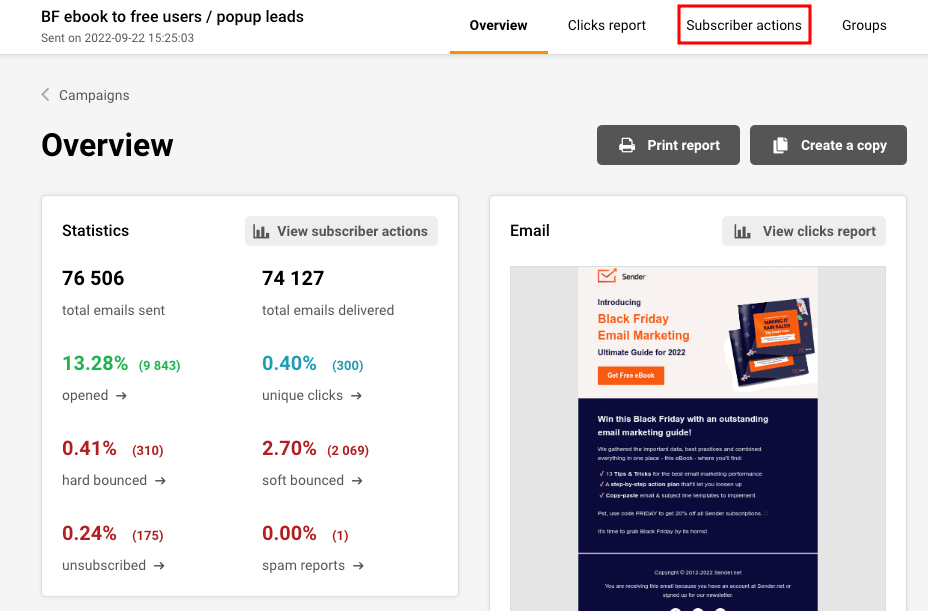The width and height of the screenshot is (928, 611).
Task: Click bar chart icon beside View clicks report
Action: [x=742, y=231]
